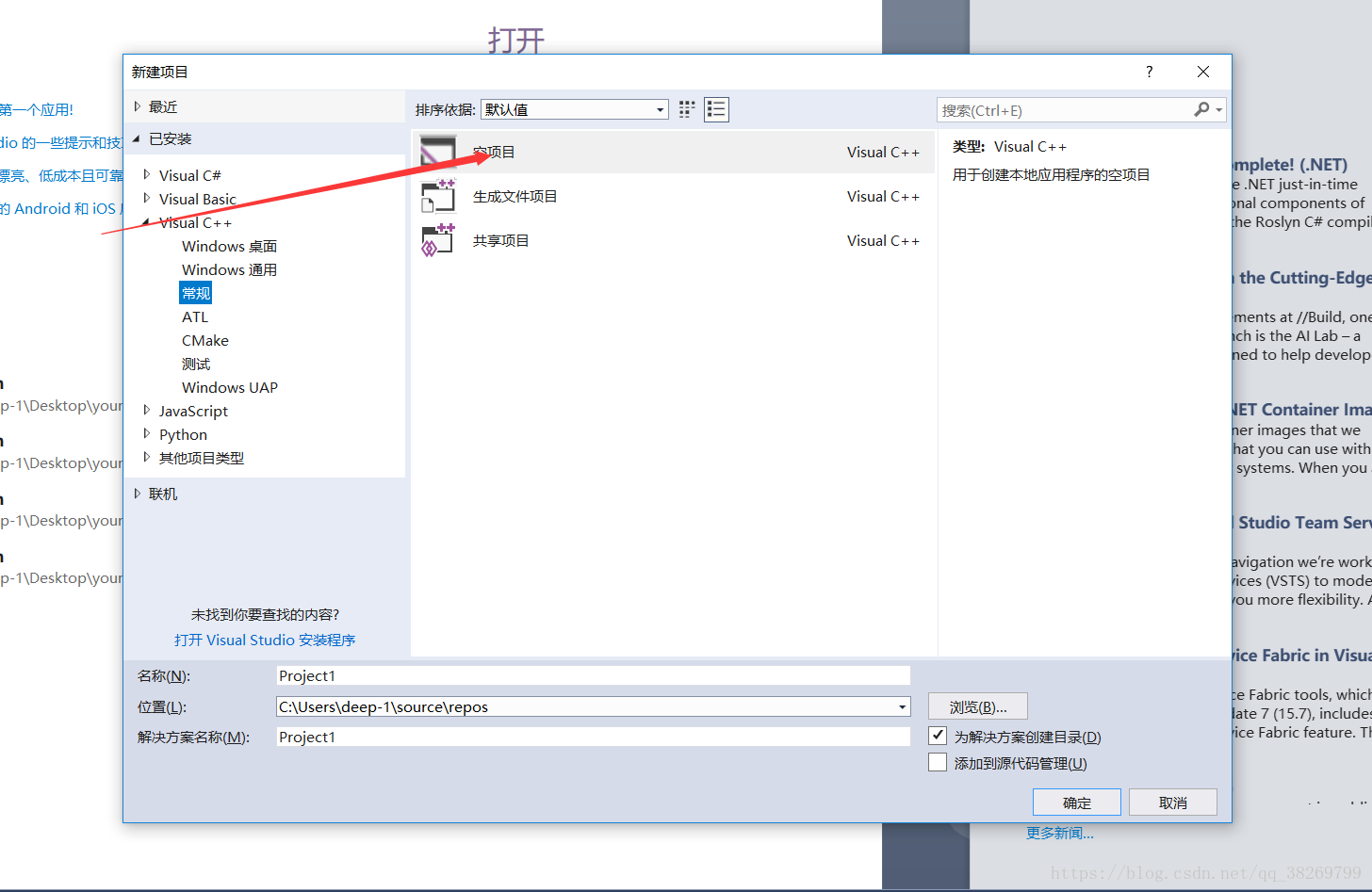
Task: Click the 搜索(Ctrl+E) search box
Action: tap(1065, 110)
